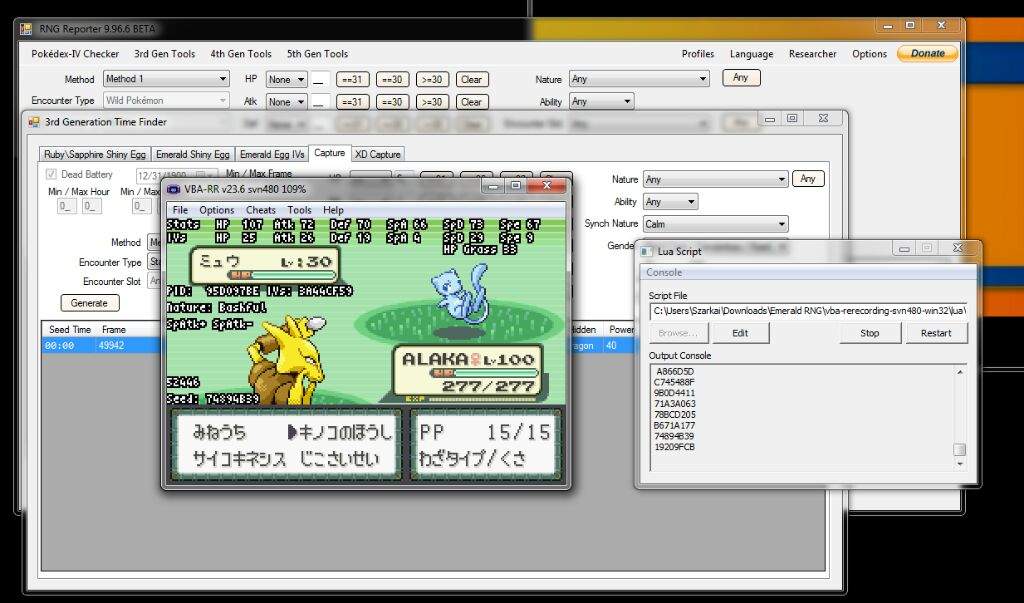The image size is (1024, 603).
Task: Click the Console header in Lua Script
Action: click(664, 272)
